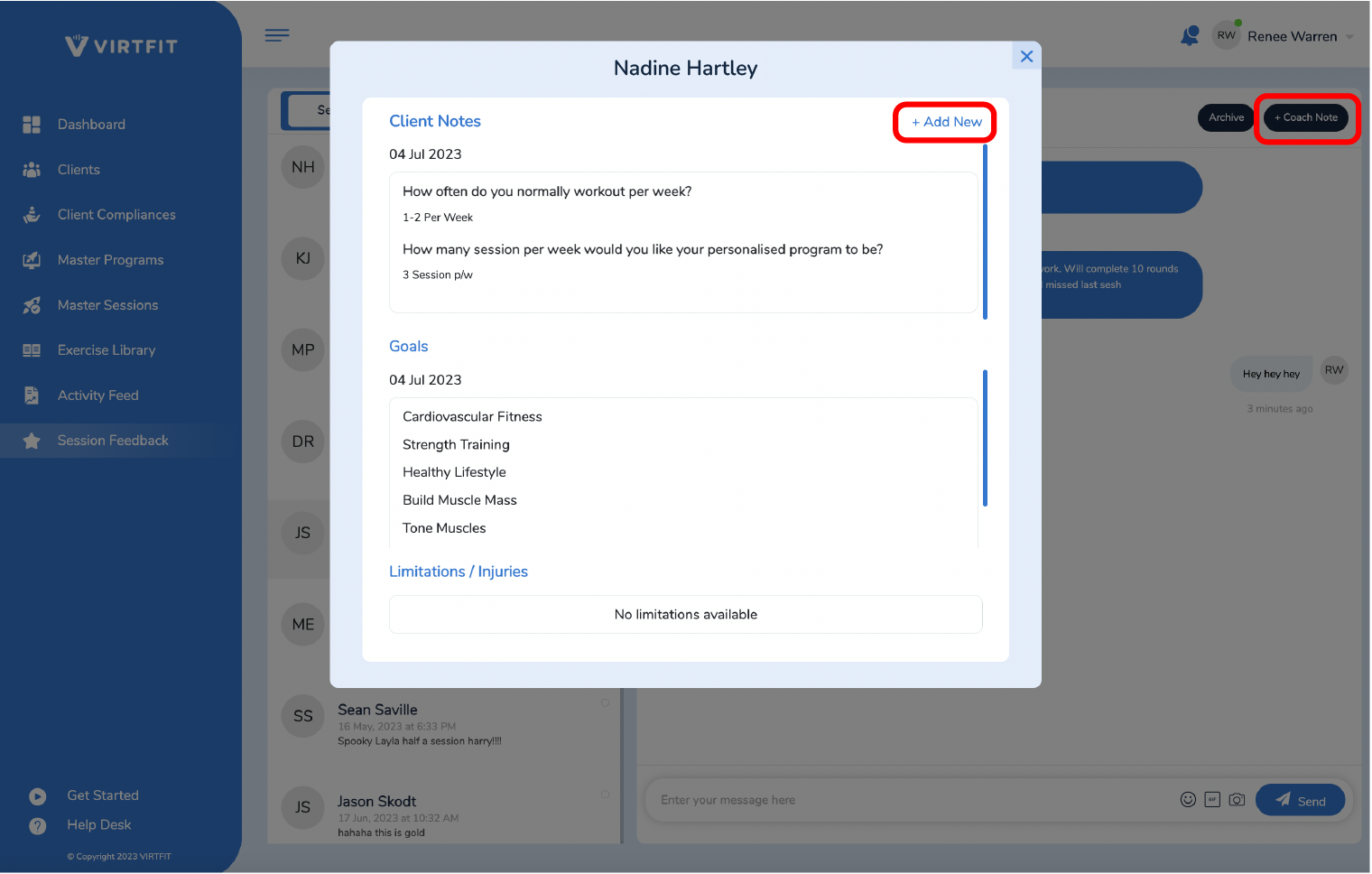Select the ME client avatar
The image size is (1372, 874).
point(303,624)
